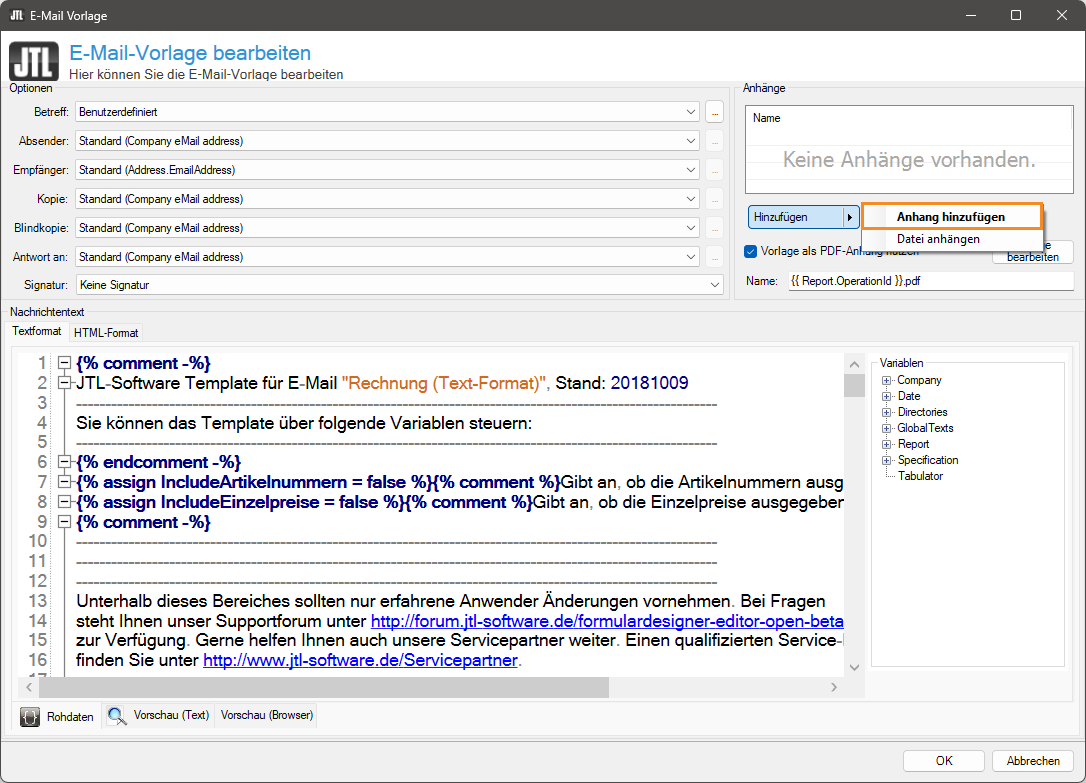The width and height of the screenshot is (1086, 783).
Task: Expand the GlobalTexts tree node
Action: (x=886, y=428)
